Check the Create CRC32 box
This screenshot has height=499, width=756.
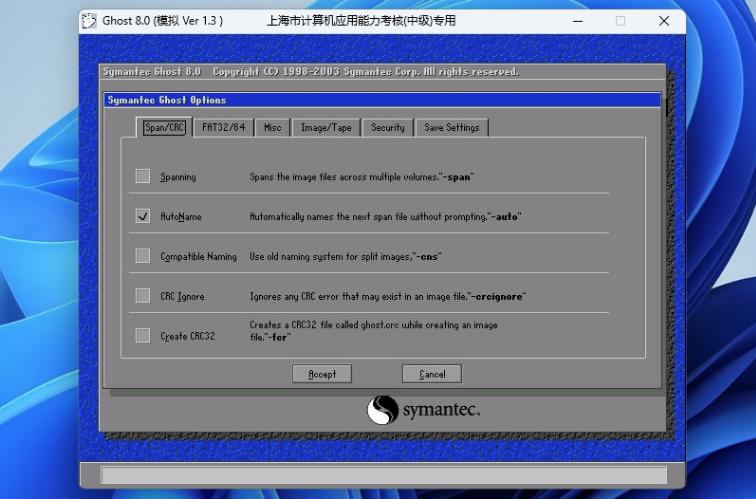(x=143, y=335)
